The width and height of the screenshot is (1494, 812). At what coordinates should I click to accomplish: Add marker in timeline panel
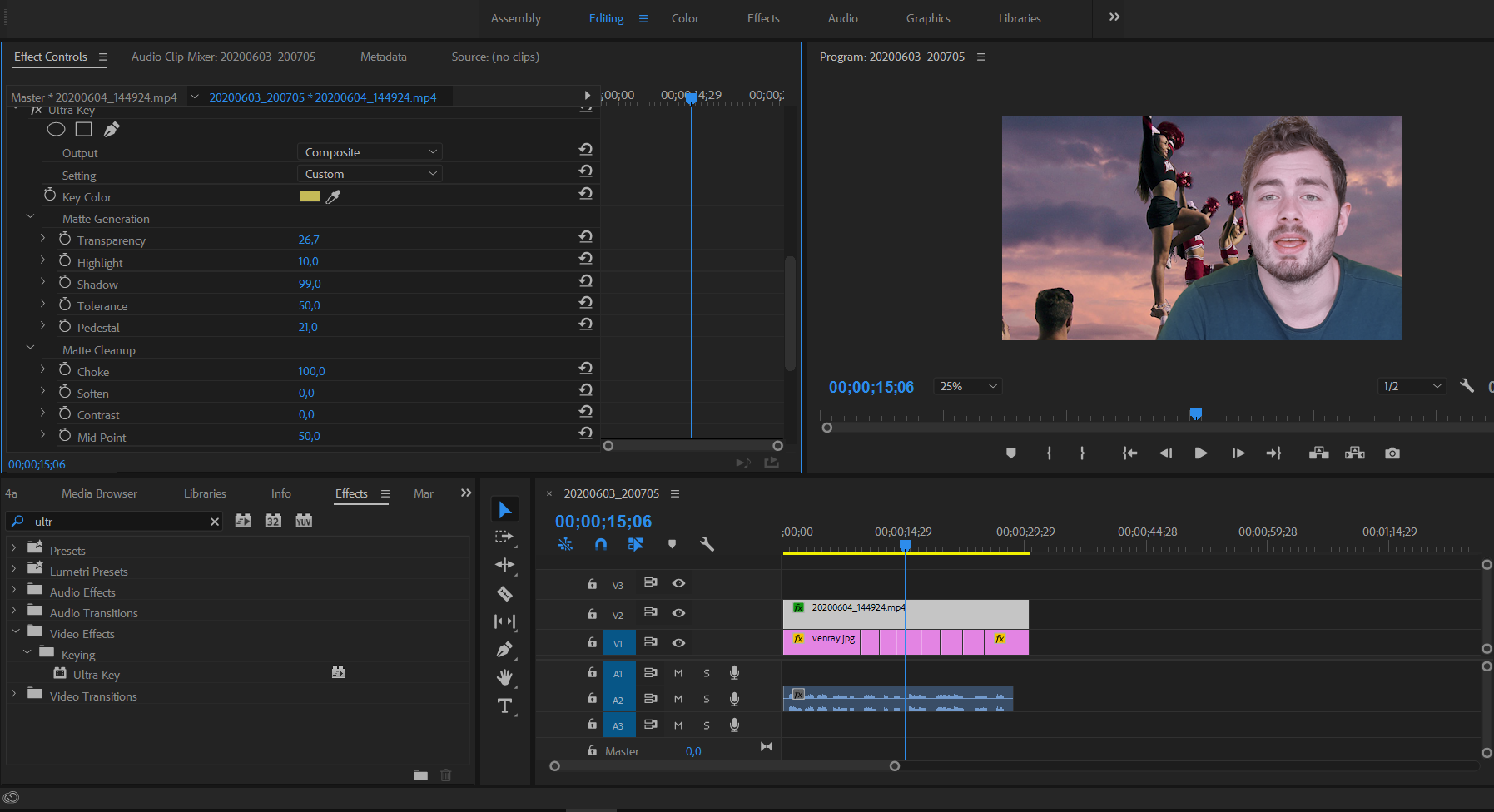[x=672, y=544]
